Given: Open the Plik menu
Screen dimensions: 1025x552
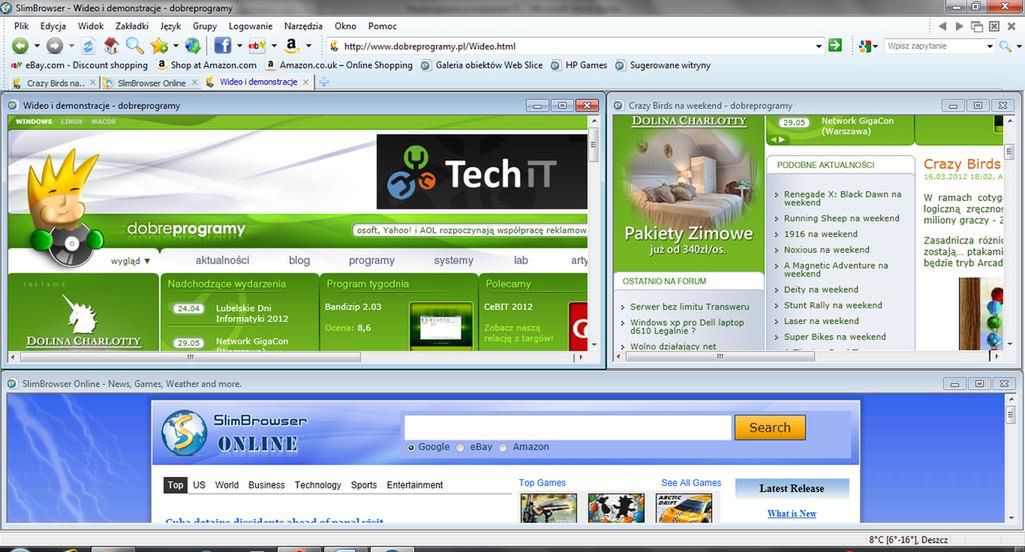Looking at the screenshot, I should pos(22,26).
